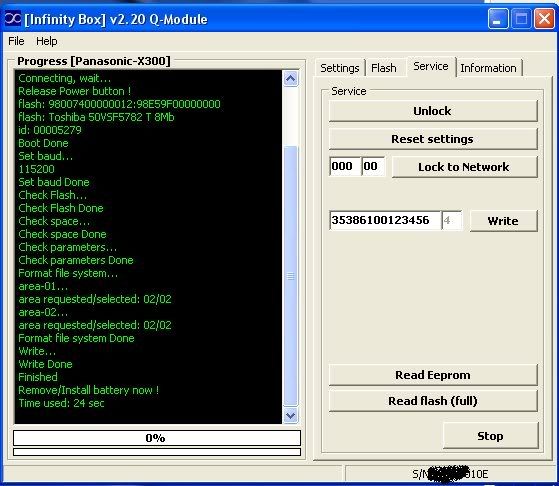The image size is (559, 486).
Task: Switch to the Settings tab
Action: pyautogui.click(x=339, y=68)
